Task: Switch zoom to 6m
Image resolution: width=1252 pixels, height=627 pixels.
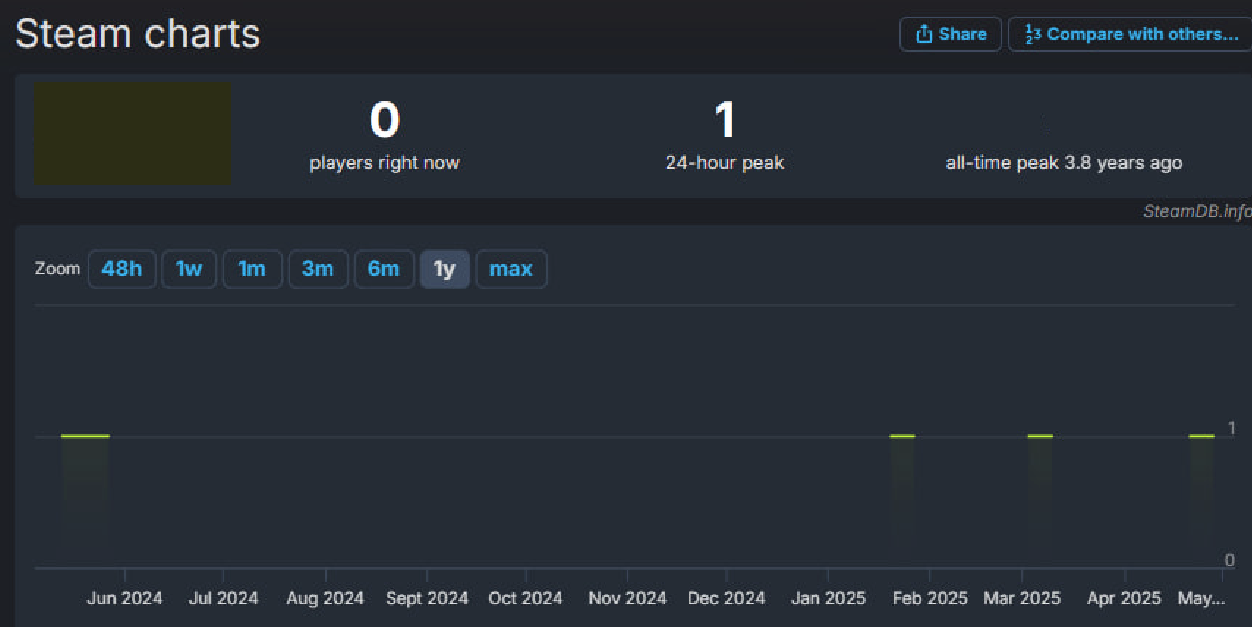Action: pyautogui.click(x=384, y=269)
